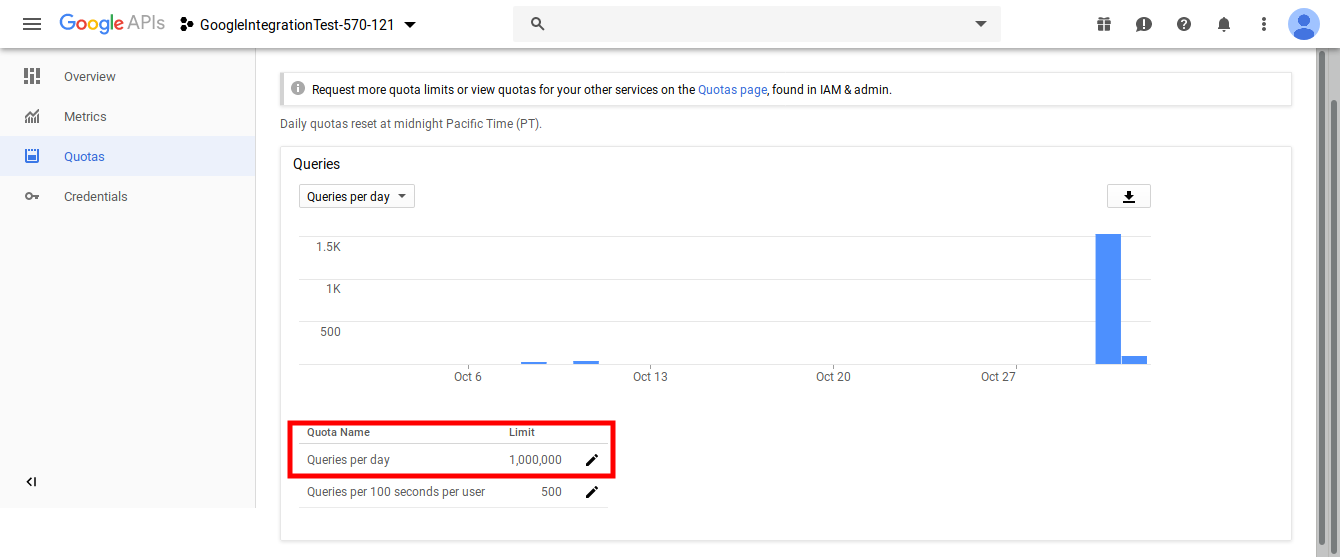Screen dimensions: 1340x557
Task: Click the user account avatar
Action: point(1304,24)
